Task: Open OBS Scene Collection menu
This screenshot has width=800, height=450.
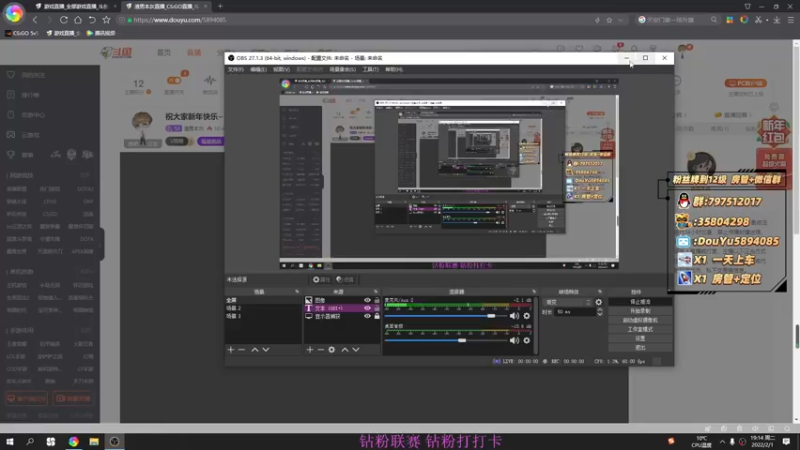Action: pos(342,69)
